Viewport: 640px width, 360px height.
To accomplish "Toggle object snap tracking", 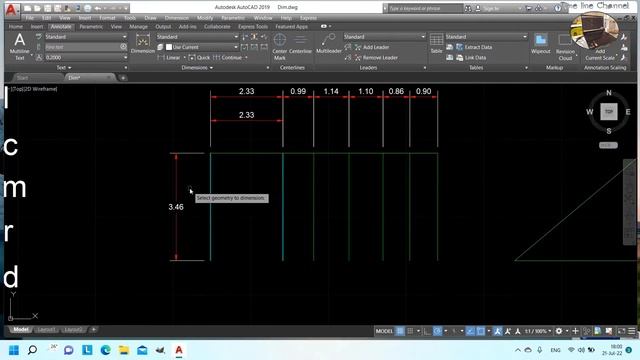I will tap(470, 331).
